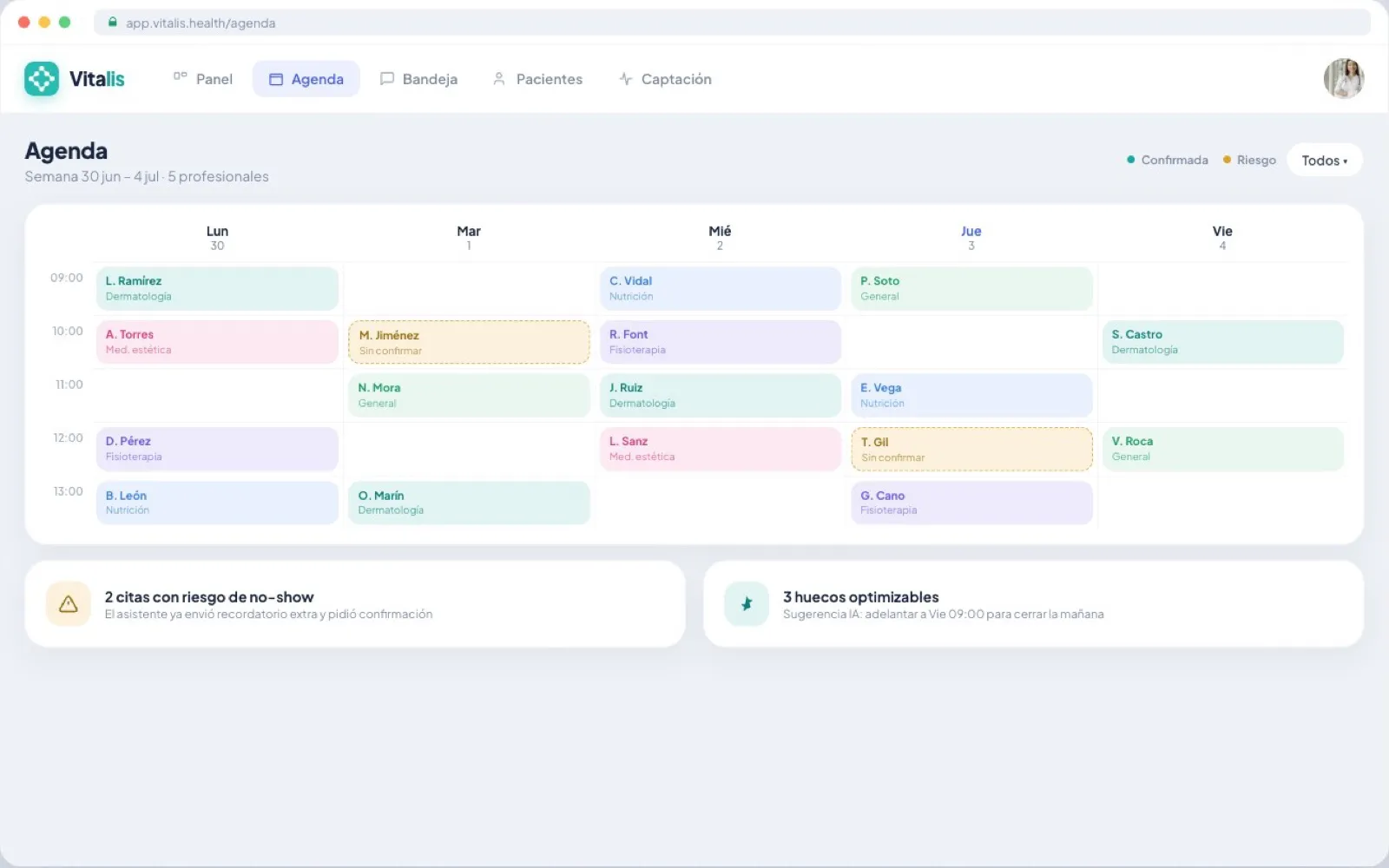Click the 09:00 time label

click(x=67, y=278)
